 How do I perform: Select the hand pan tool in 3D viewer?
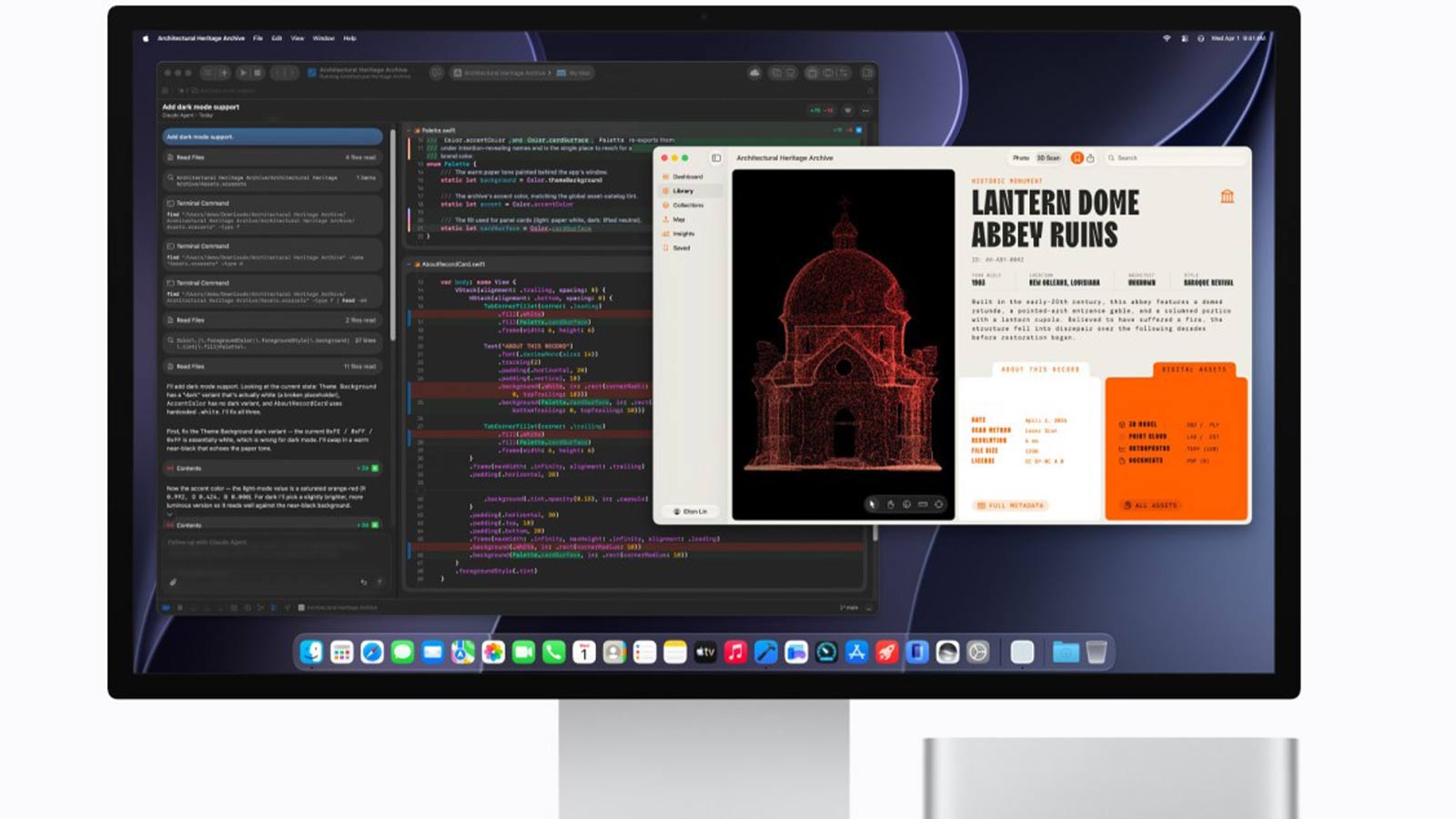click(890, 504)
